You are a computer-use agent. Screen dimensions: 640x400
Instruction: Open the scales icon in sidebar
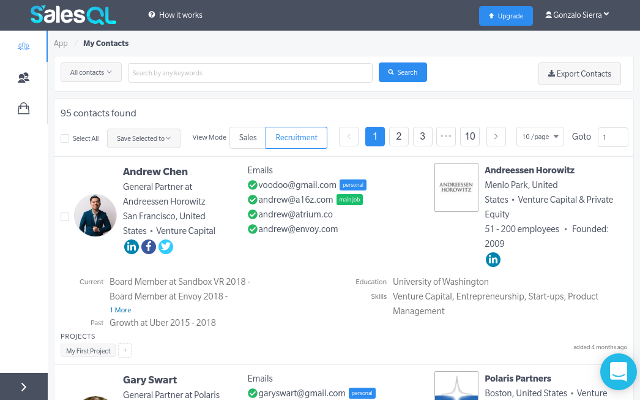[x=23, y=46]
